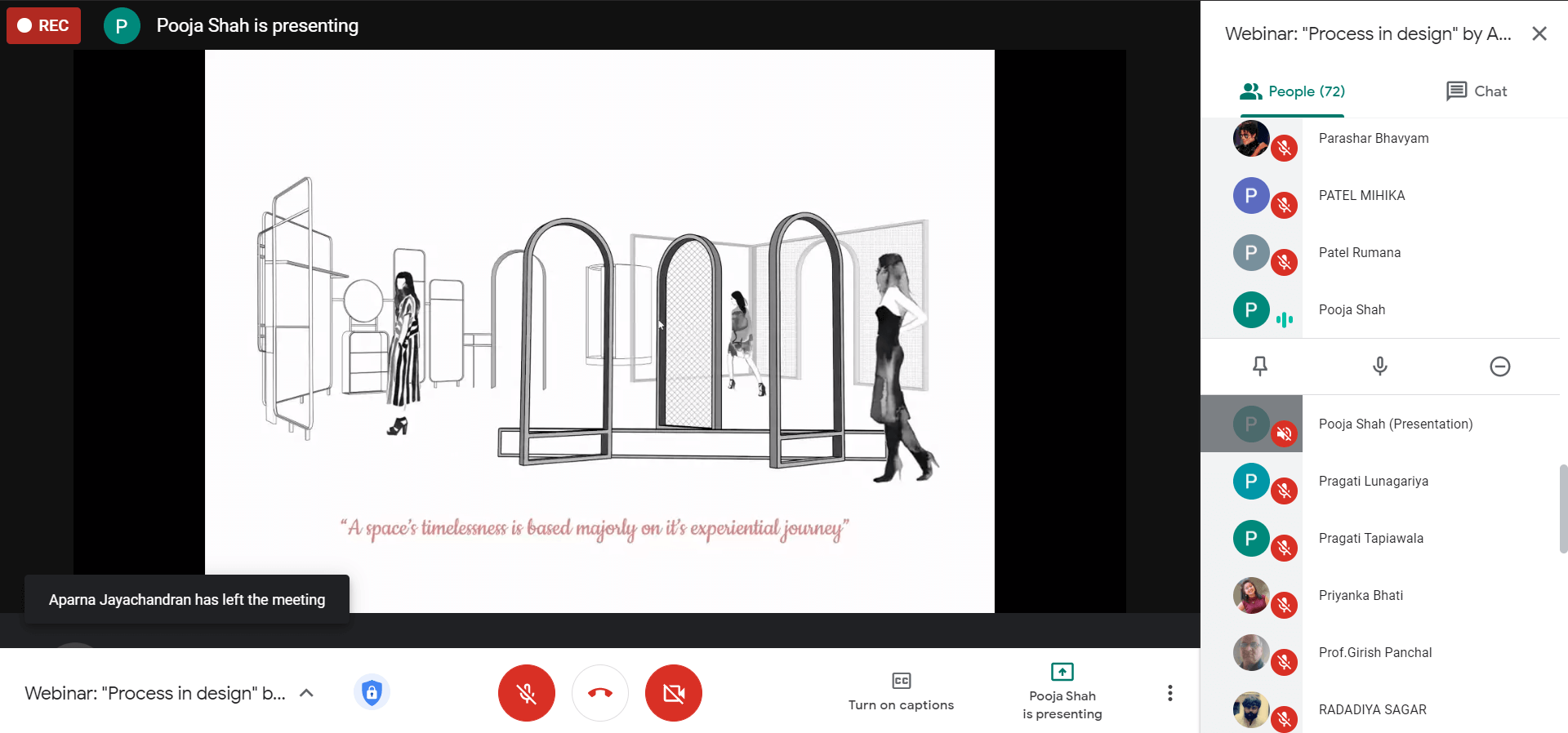The height and width of the screenshot is (733, 1568).
Task: Click the muted audio icon on Pooja Shah (Presentation)
Action: 1284,433
